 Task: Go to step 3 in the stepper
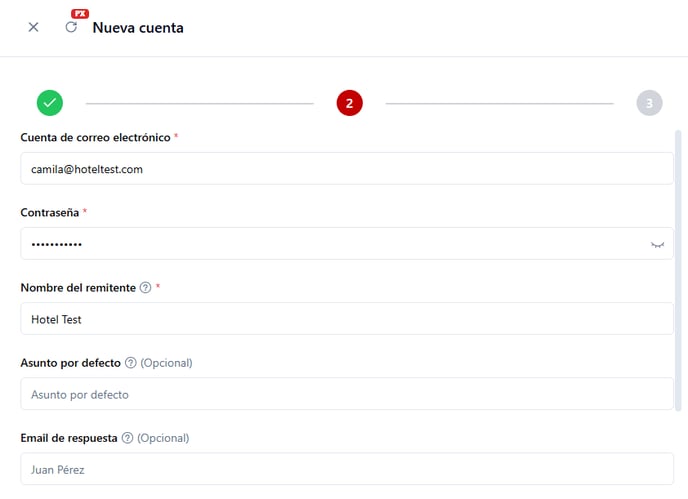(649, 102)
